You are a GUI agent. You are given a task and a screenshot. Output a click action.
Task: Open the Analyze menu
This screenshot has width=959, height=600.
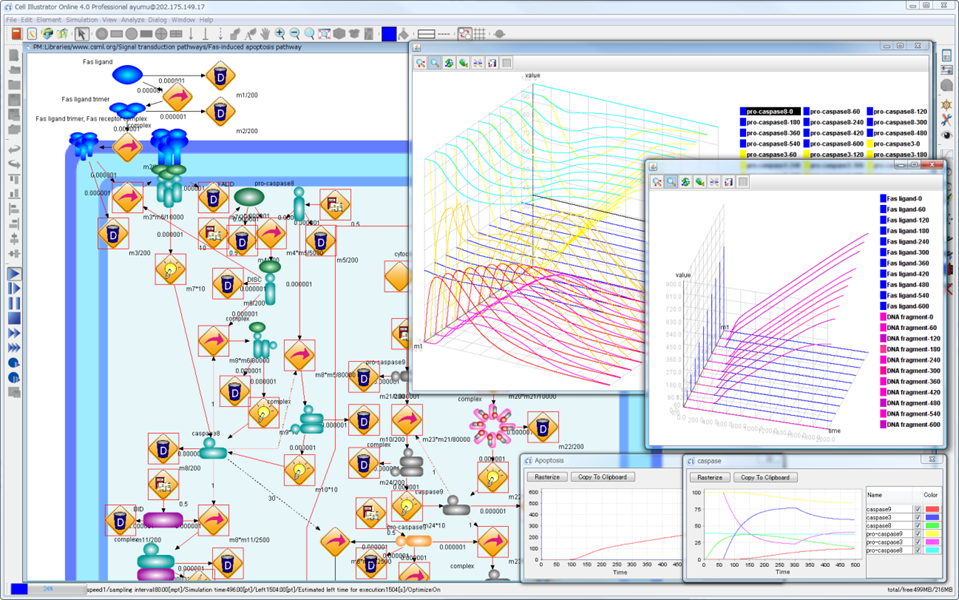coord(131,19)
